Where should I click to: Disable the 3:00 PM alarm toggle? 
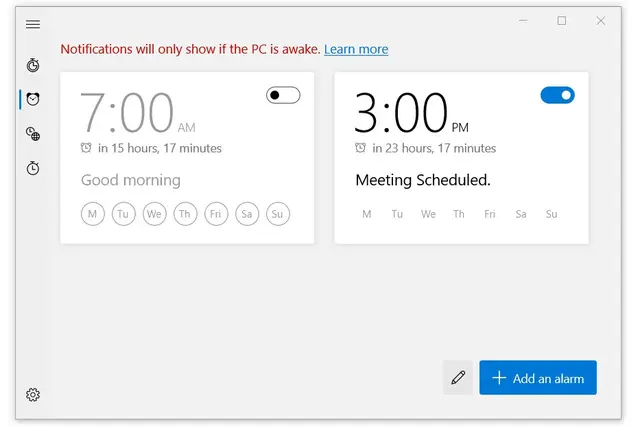[x=558, y=95]
